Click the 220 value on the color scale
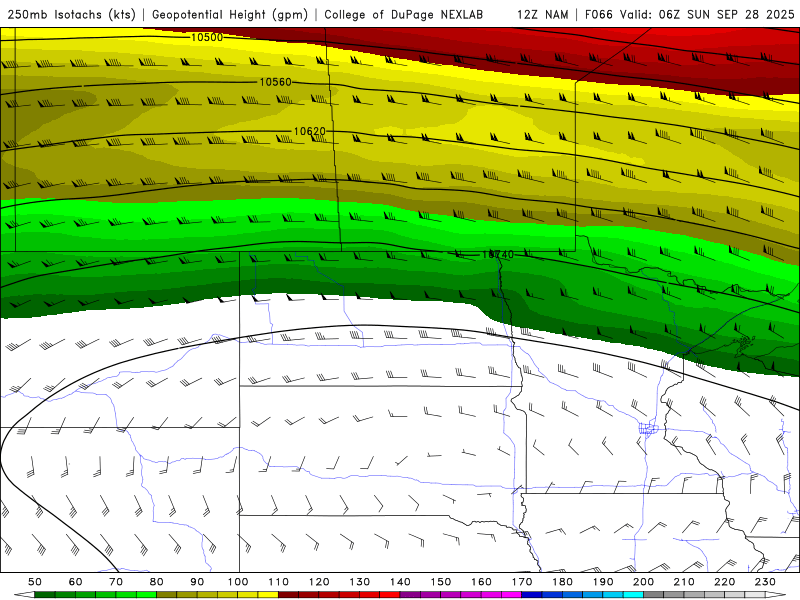The image size is (800, 600). tap(724, 582)
